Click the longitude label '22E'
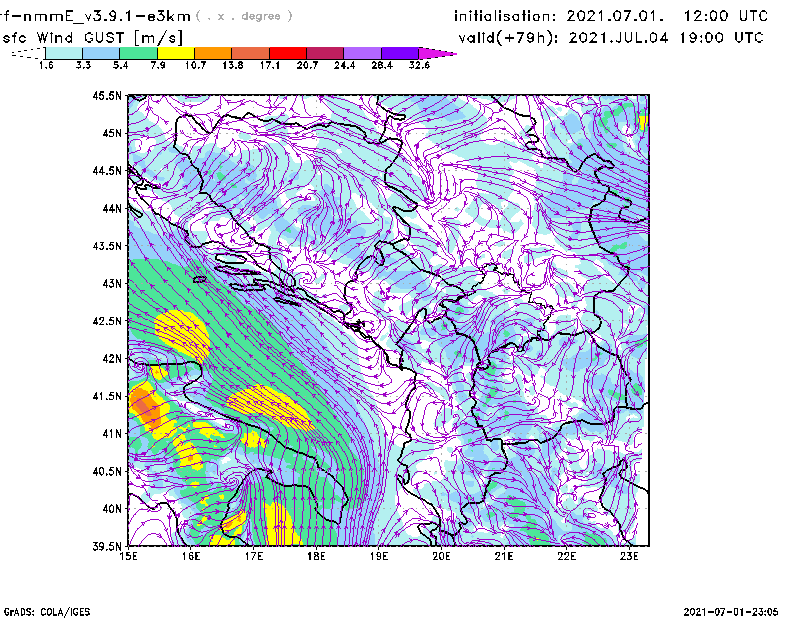The width and height of the screenshot is (800, 618). [567, 556]
